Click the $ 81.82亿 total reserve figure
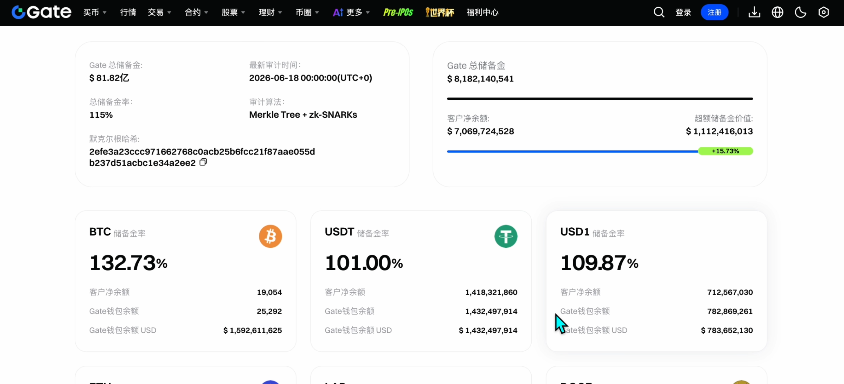Image resolution: width=844 pixels, height=384 pixels. click(109, 78)
